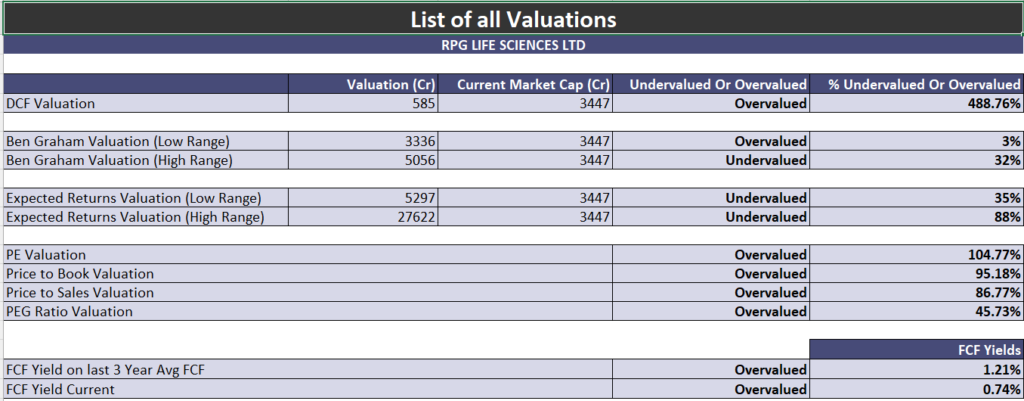The width and height of the screenshot is (1024, 401).
Task: Click the value 3336
Action: click(x=362, y=141)
